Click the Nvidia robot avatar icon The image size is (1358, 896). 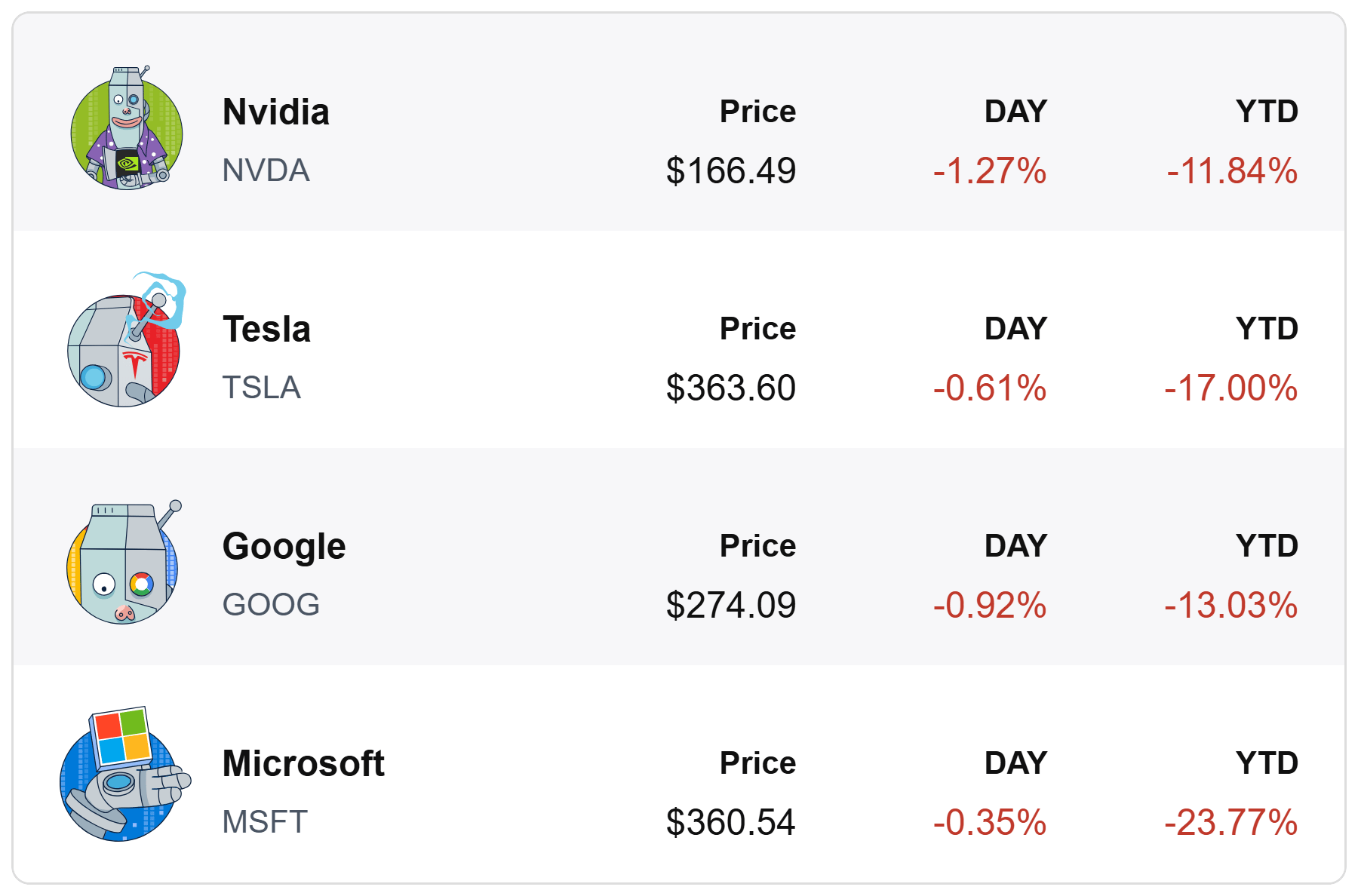(127, 130)
